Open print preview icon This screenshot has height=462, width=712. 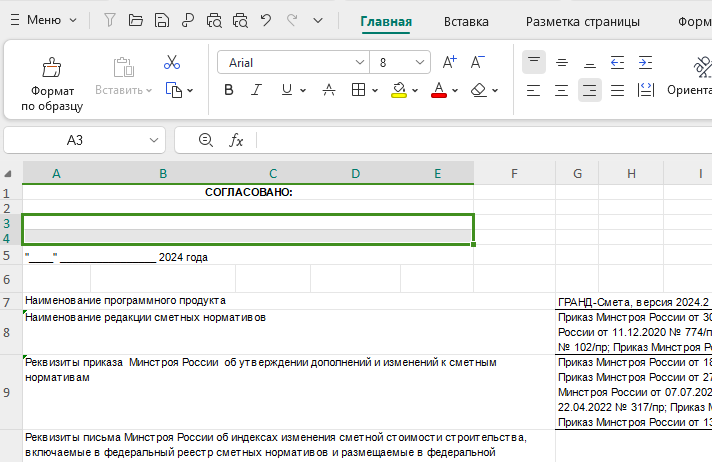click(240, 20)
